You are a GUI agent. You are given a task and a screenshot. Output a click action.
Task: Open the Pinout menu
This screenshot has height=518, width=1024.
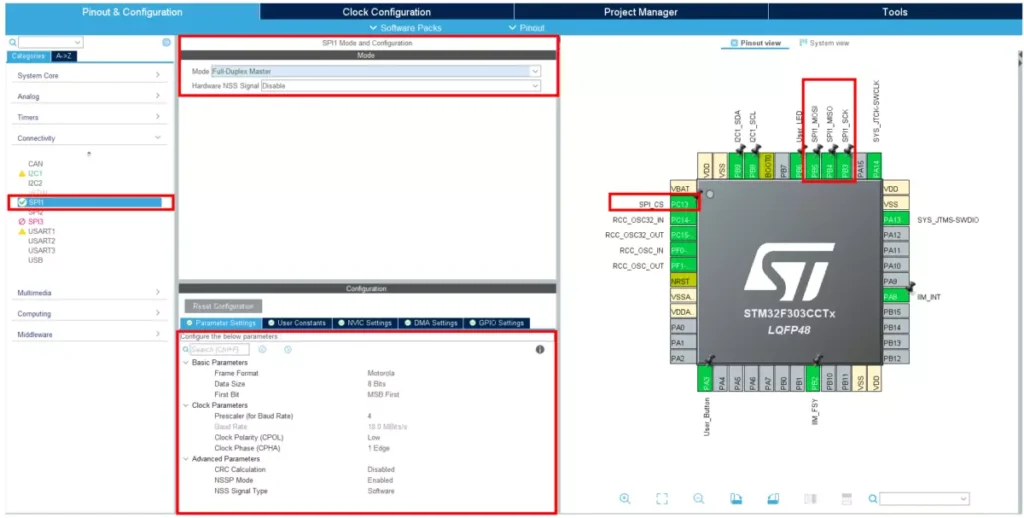(x=526, y=28)
